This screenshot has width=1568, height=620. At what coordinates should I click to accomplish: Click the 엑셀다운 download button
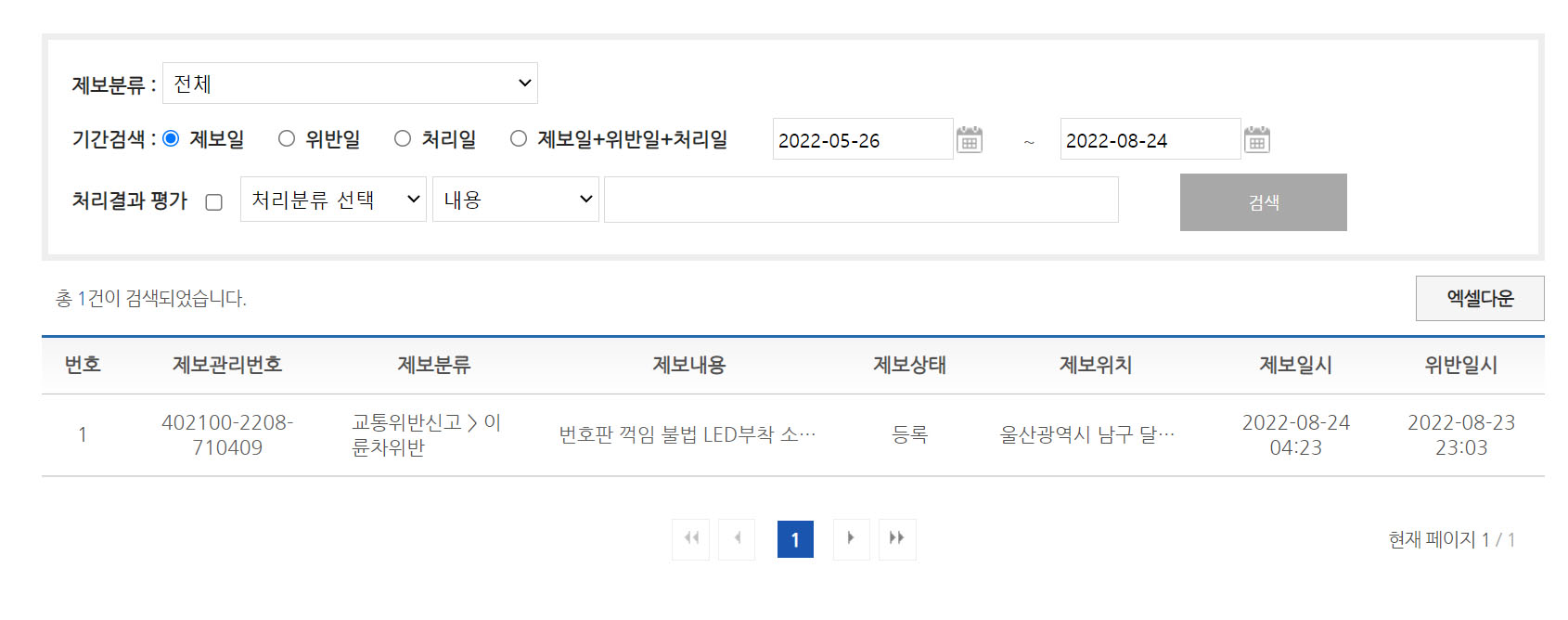pyautogui.click(x=1480, y=298)
